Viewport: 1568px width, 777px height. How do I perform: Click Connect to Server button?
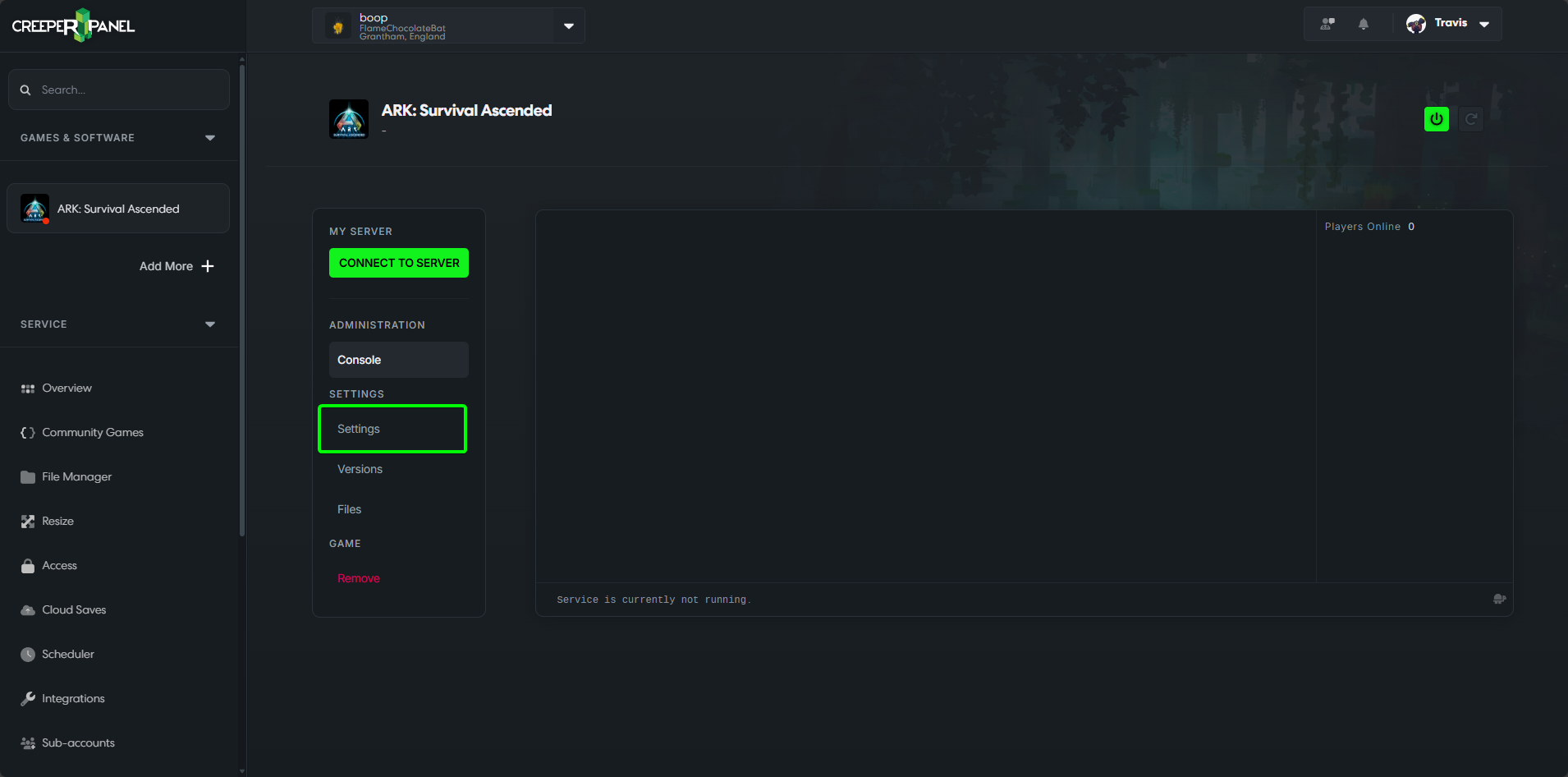[399, 263]
